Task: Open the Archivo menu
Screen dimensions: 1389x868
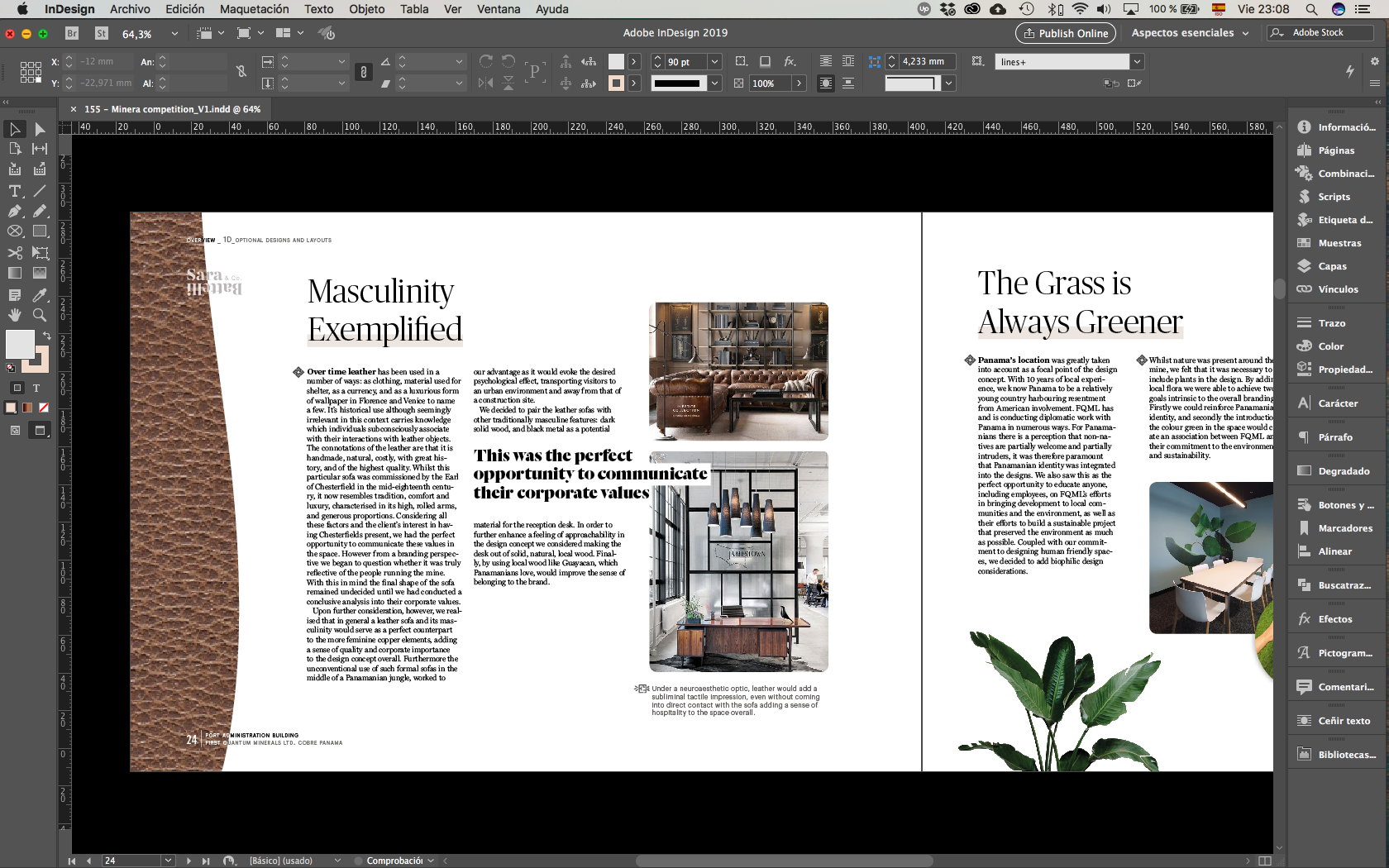Action: [x=130, y=9]
